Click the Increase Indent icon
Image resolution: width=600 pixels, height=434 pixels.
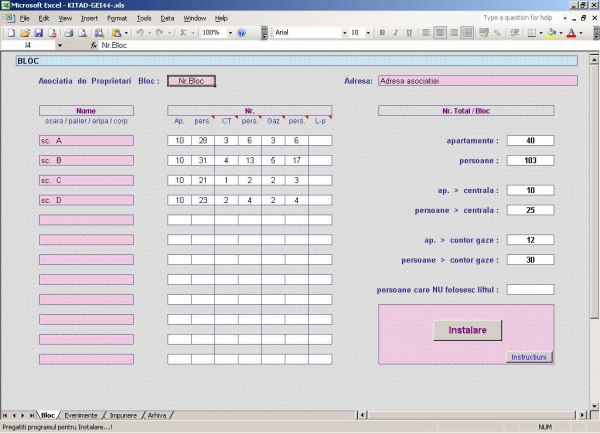(514, 33)
